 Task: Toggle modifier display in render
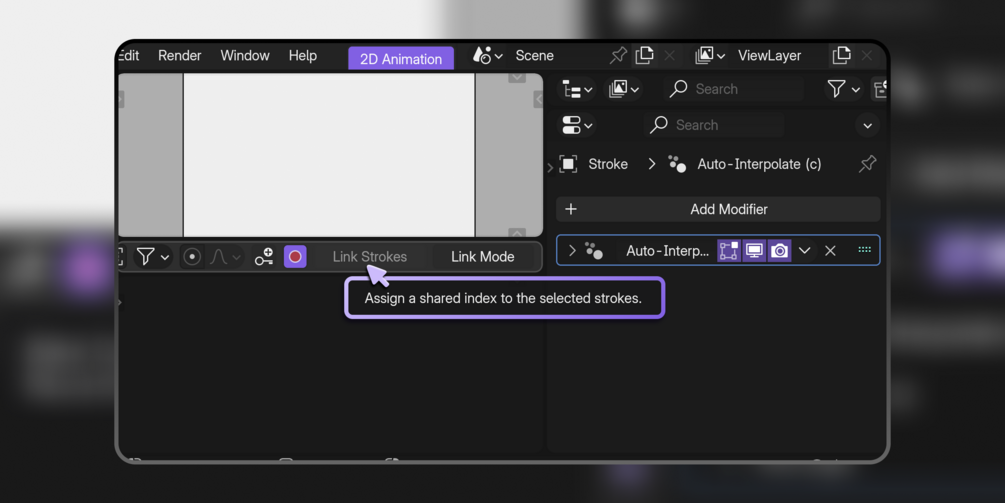point(779,251)
